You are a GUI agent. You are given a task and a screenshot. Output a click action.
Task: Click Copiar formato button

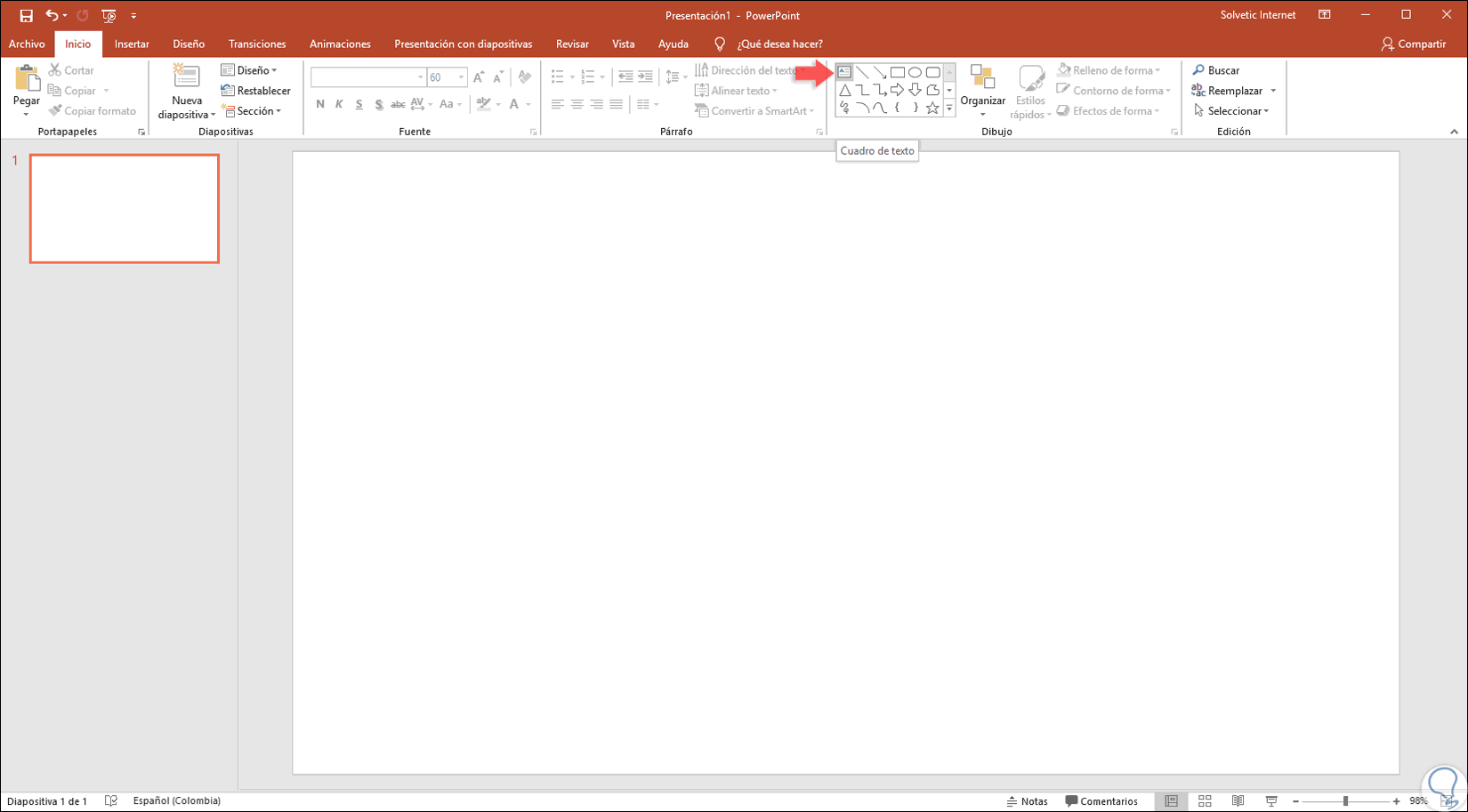93,111
